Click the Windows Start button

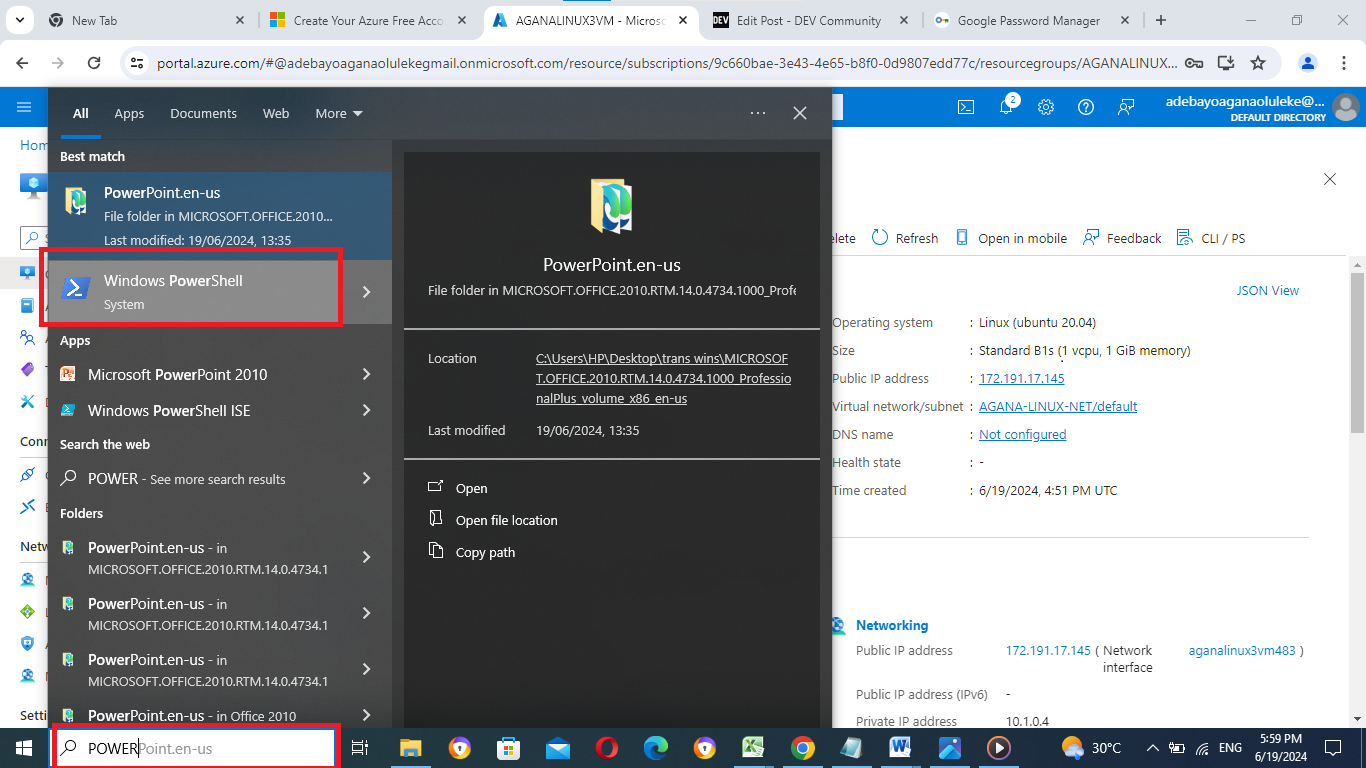click(x=24, y=747)
